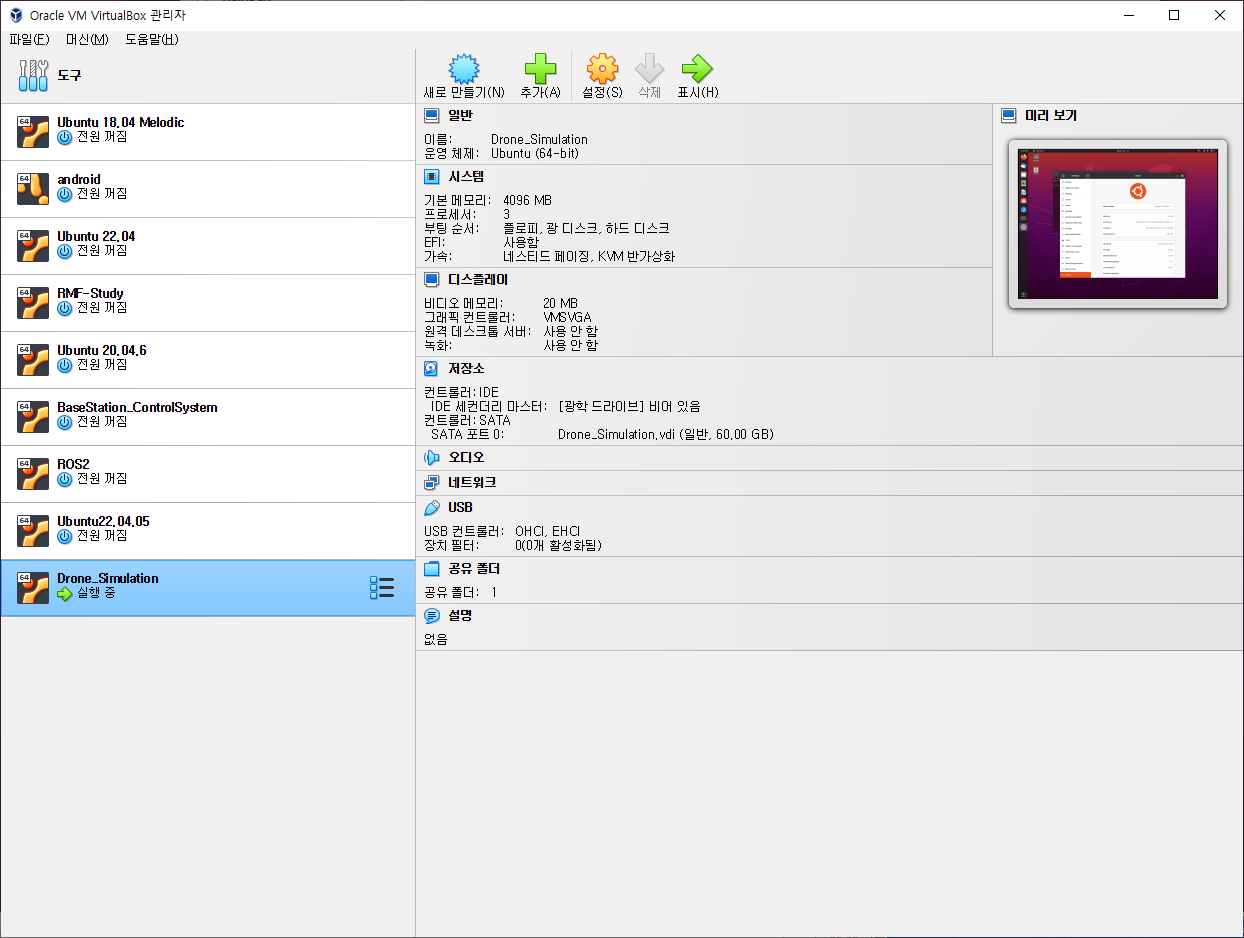Image resolution: width=1244 pixels, height=938 pixels.
Task: Click the USB section icon
Action: click(432, 508)
